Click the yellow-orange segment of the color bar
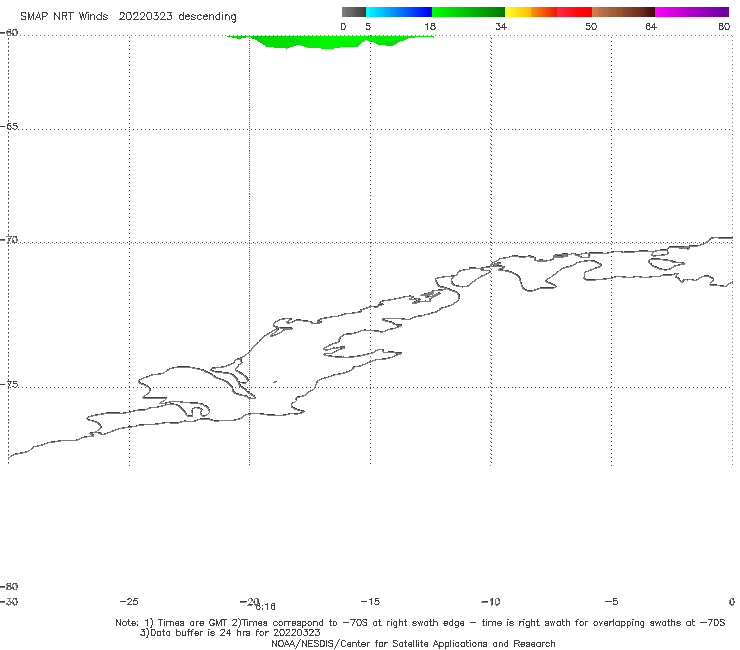Image resolution: width=740 pixels, height=650 pixels. click(x=531, y=12)
